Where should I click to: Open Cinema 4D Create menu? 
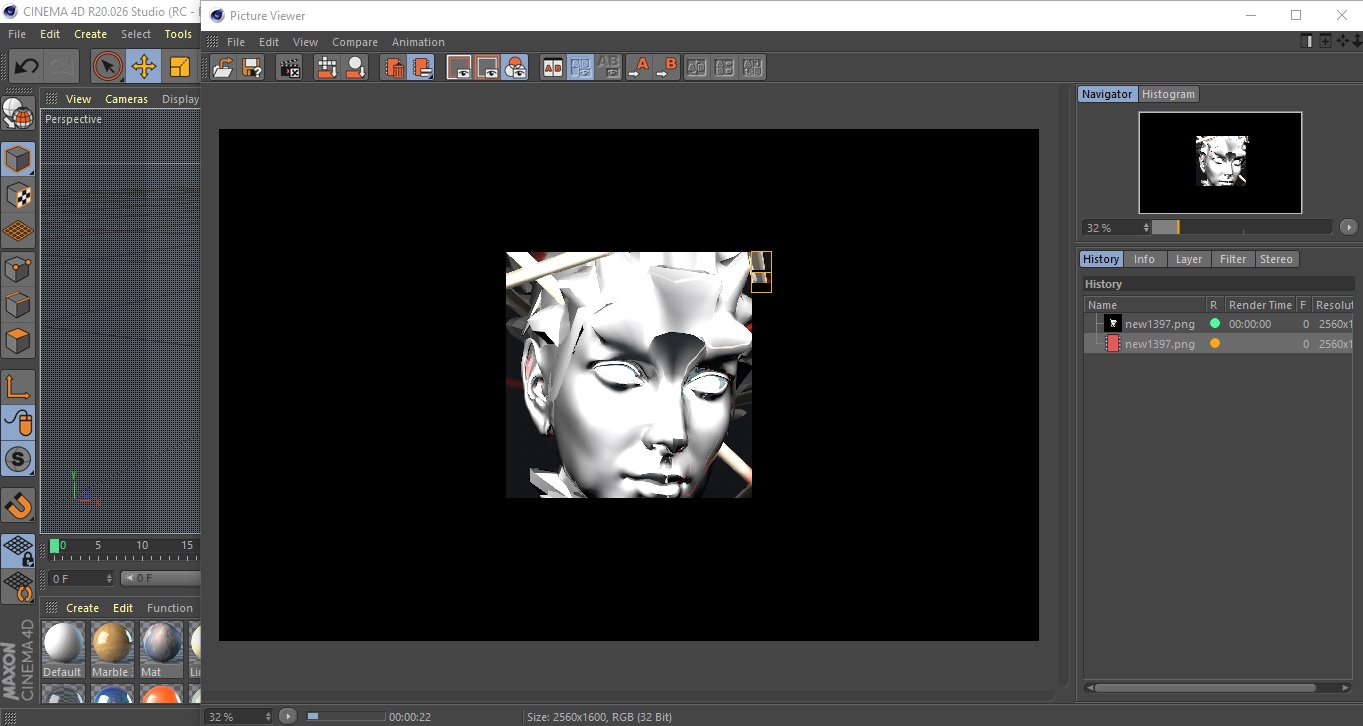[90, 34]
